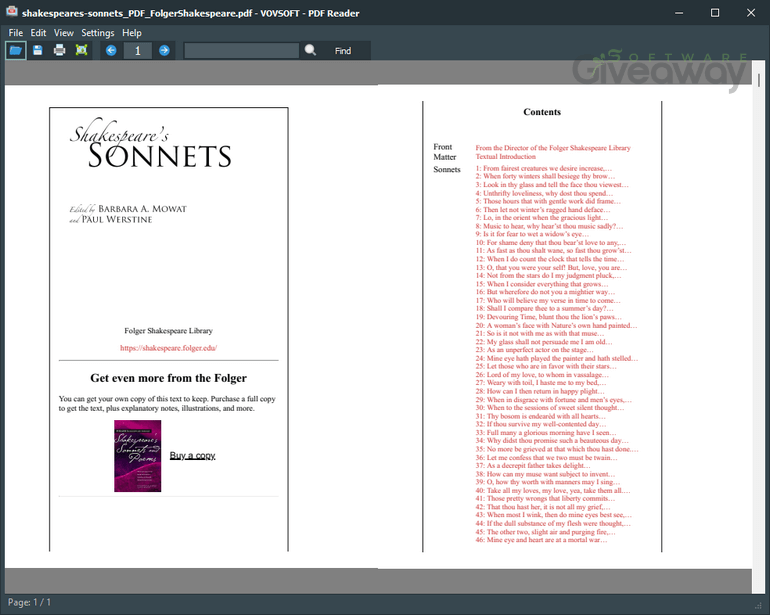770x615 pixels.
Task: Open From the Director of the Folger link
Action: pyautogui.click(x=553, y=148)
